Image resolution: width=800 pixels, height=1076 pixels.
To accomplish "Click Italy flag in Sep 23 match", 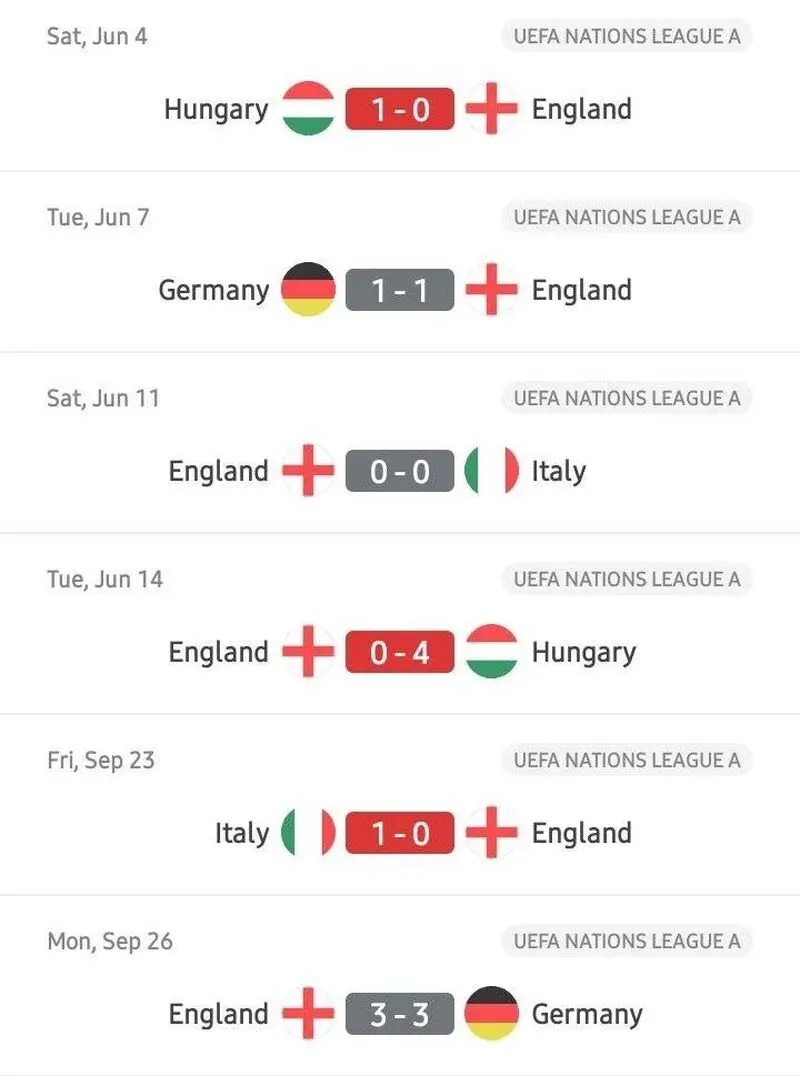I will (x=308, y=833).
